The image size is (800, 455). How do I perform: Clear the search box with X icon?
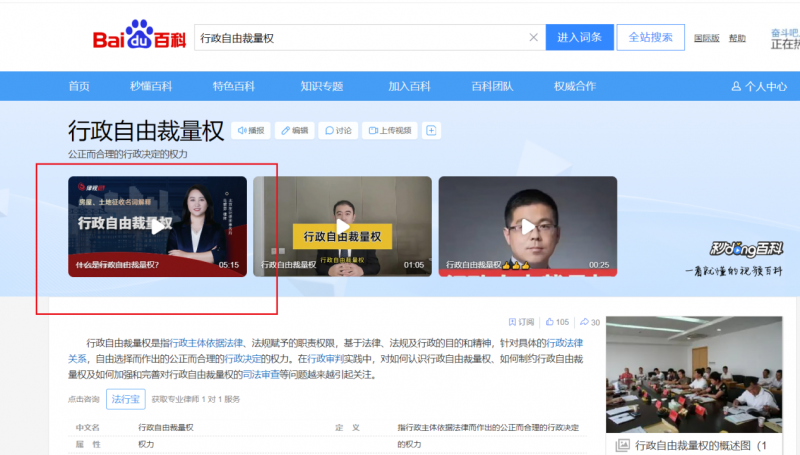click(x=533, y=38)
